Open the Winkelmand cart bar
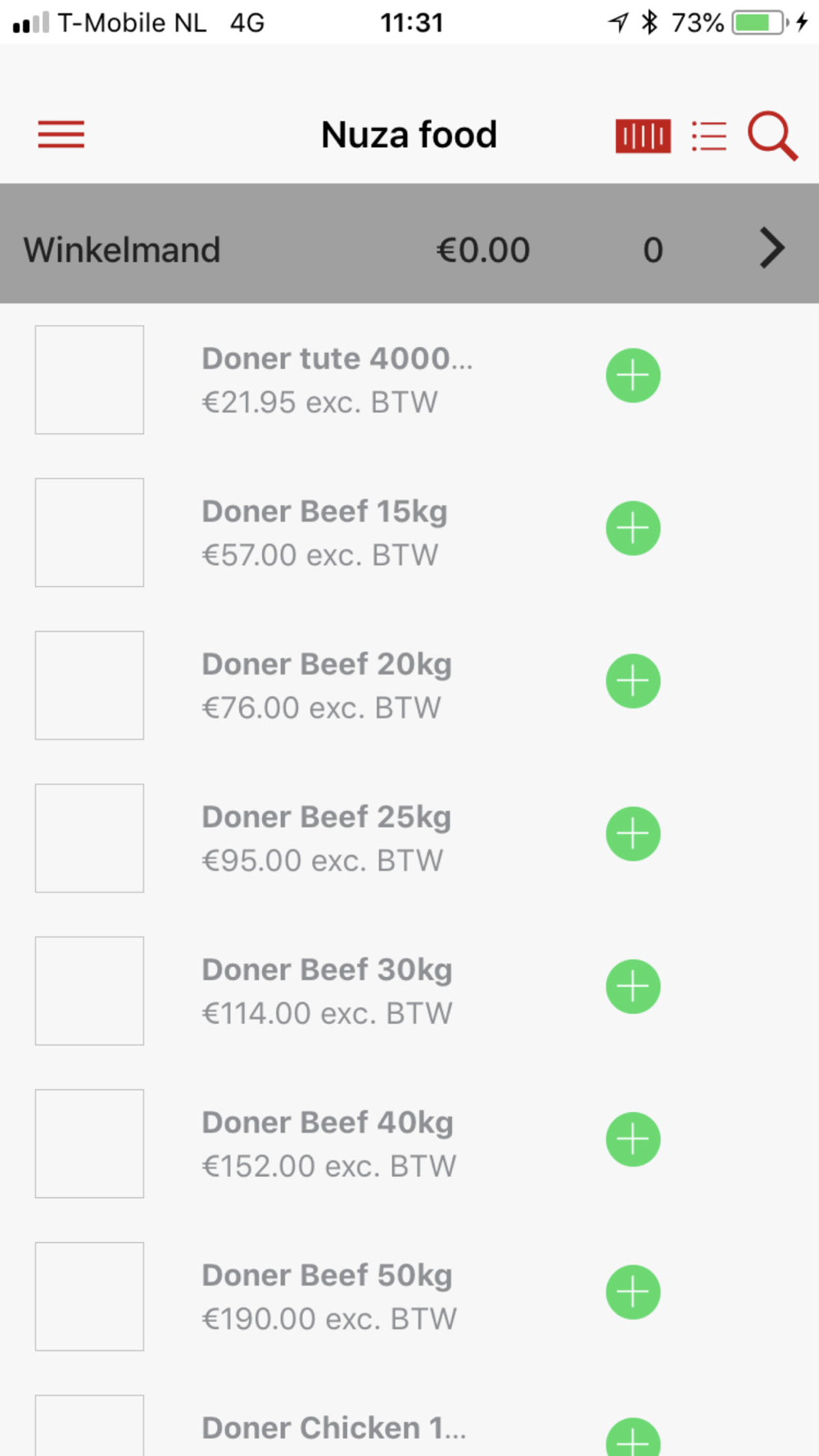This screenshot has height=1456, width=819. [x=328, y=249]
